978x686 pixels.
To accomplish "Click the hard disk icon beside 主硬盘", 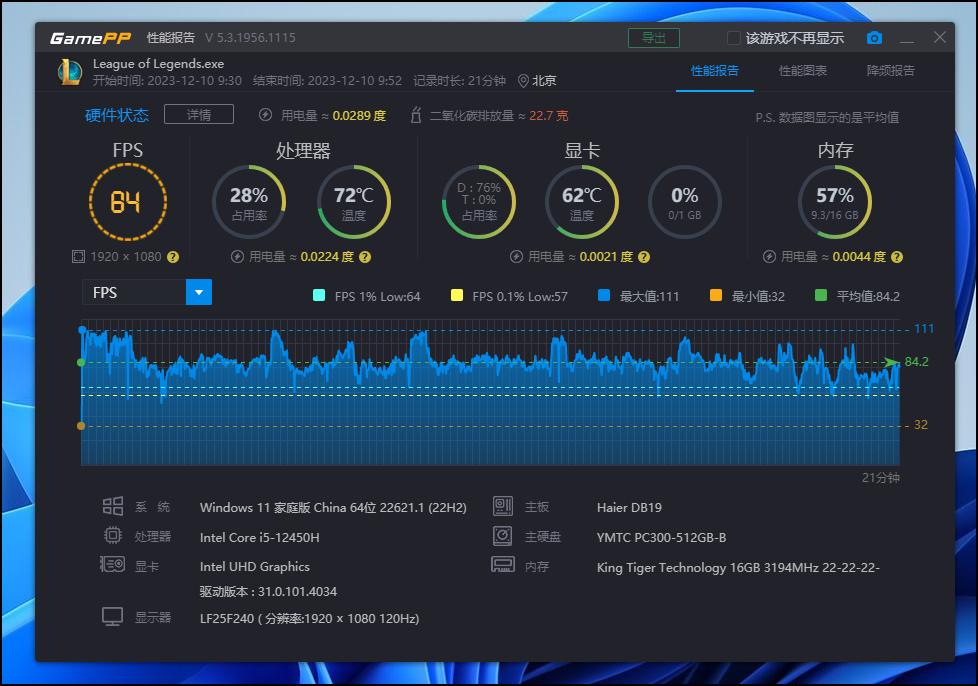I will (503, 536).
